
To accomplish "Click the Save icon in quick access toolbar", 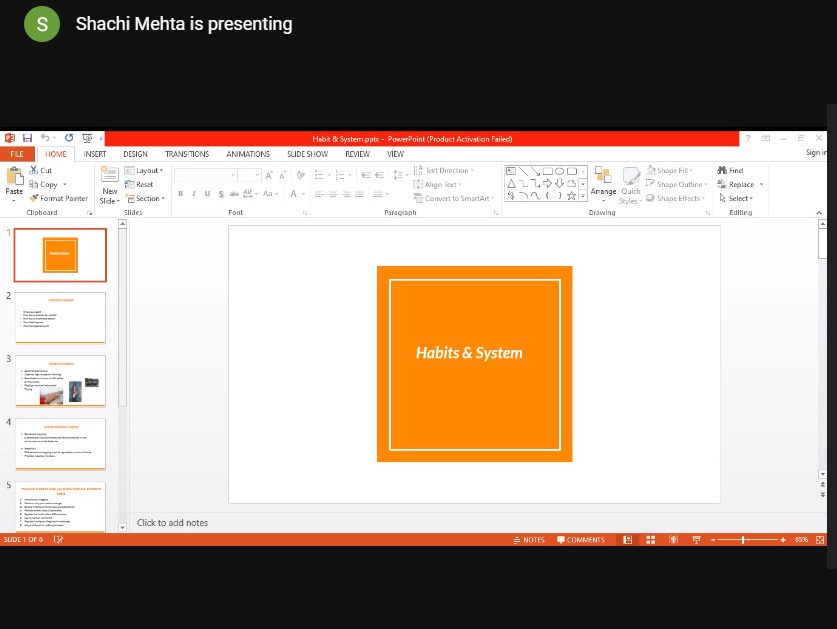I will click(27, 138).
